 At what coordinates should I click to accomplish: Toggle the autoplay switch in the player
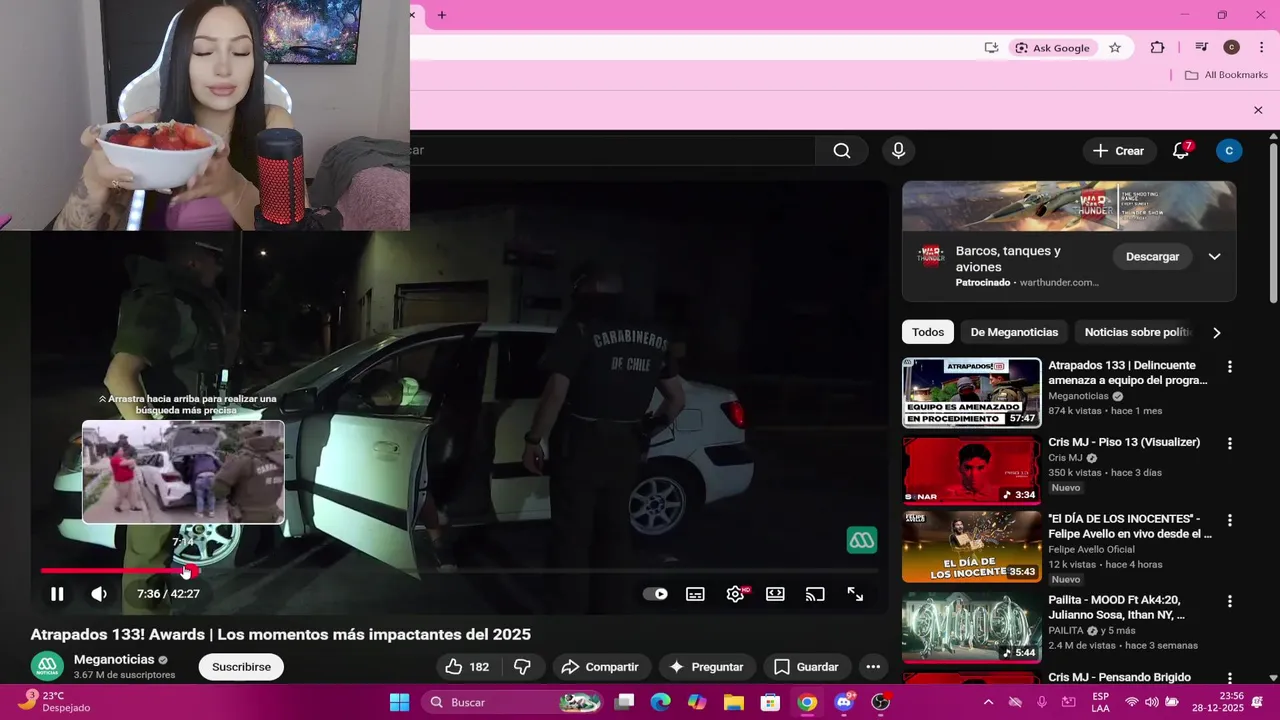coord(655,594)
